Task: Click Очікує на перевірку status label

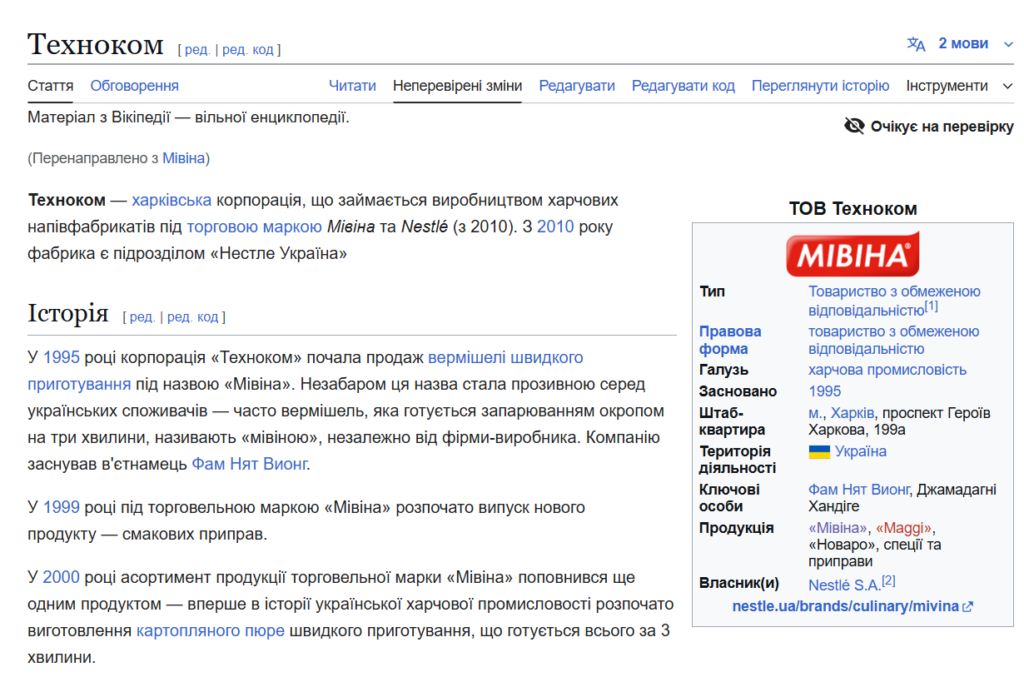Action: click(x=942, y=126)
